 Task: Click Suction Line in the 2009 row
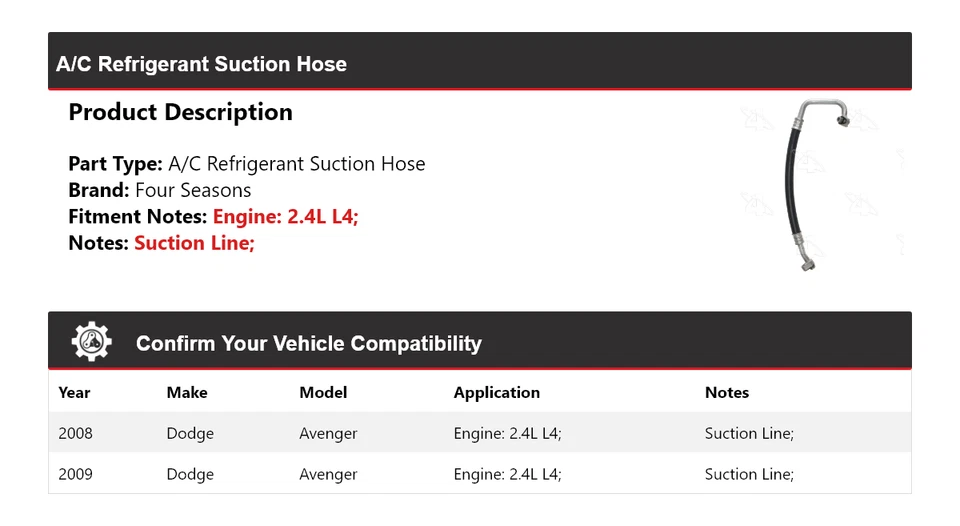click(x=749, y=475)
